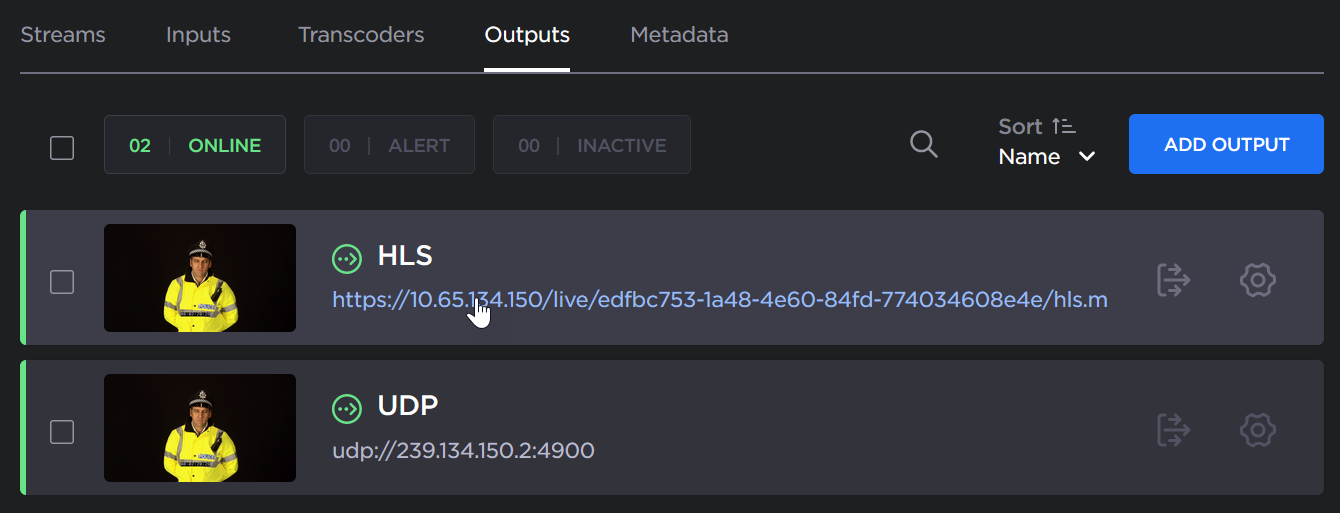Filter outputs by 00 ALERT status
1340x513 pixels.
(x=389, y=145)
